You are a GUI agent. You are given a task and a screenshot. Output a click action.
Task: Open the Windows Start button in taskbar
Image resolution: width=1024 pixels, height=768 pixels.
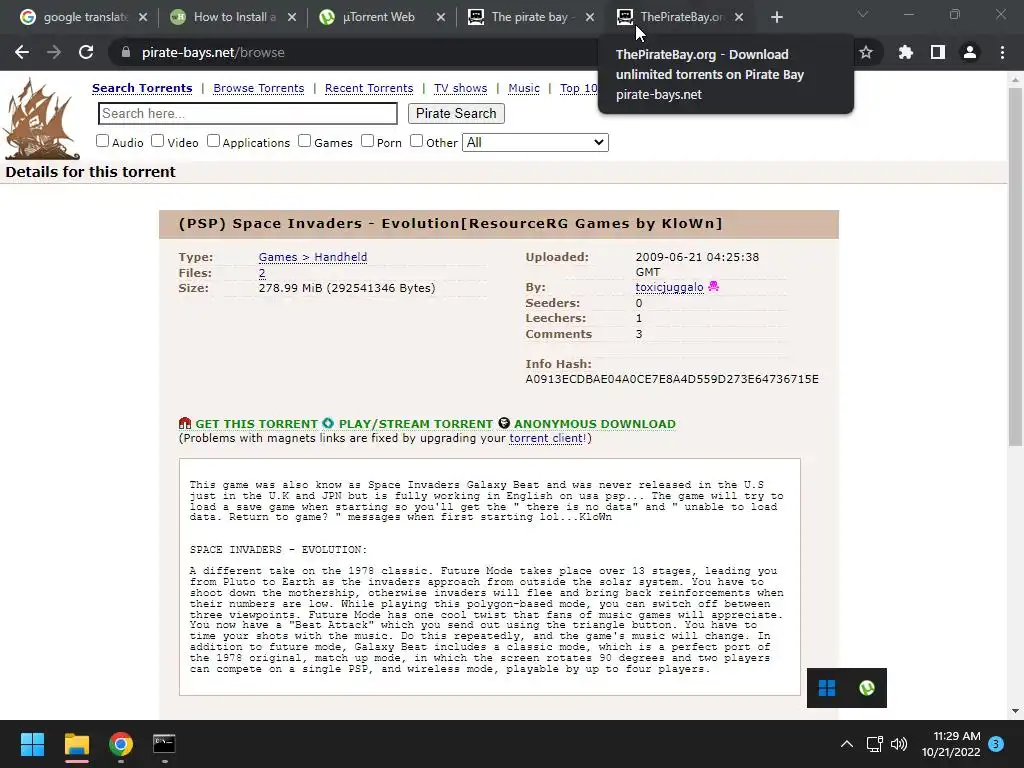pyautogui.click(x=32, y=743)
